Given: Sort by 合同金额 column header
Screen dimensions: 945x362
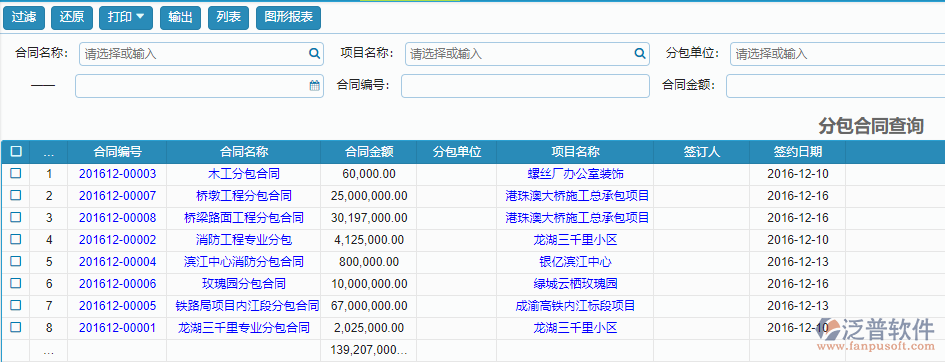Looking at the screenshot, I should click(369, 152).
